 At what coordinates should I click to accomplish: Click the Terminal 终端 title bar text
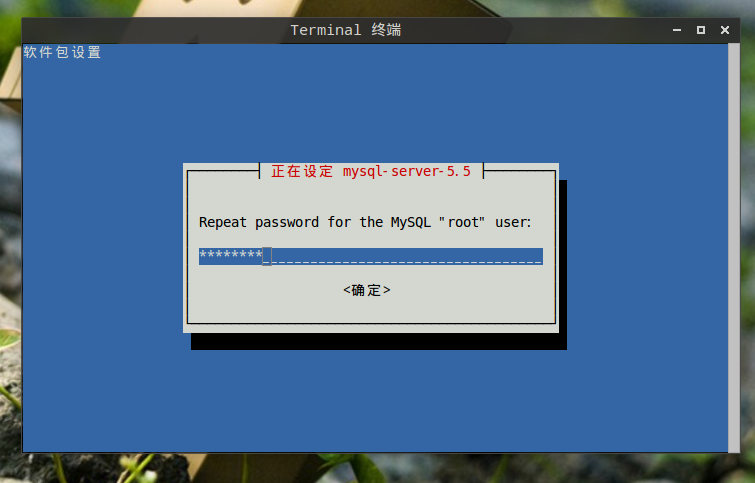tap(345, 30)
